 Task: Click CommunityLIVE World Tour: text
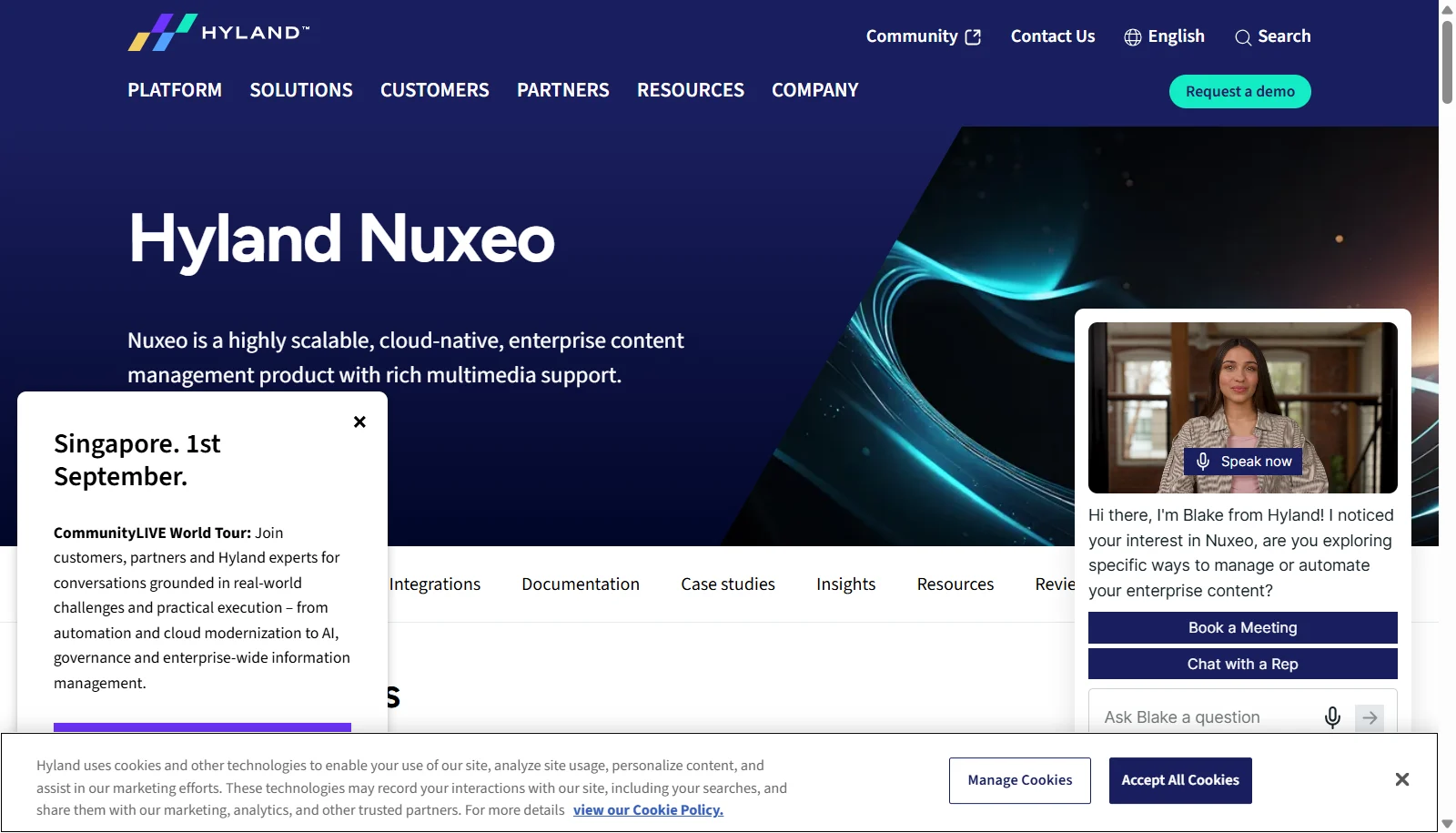click(x=152, y=533)
